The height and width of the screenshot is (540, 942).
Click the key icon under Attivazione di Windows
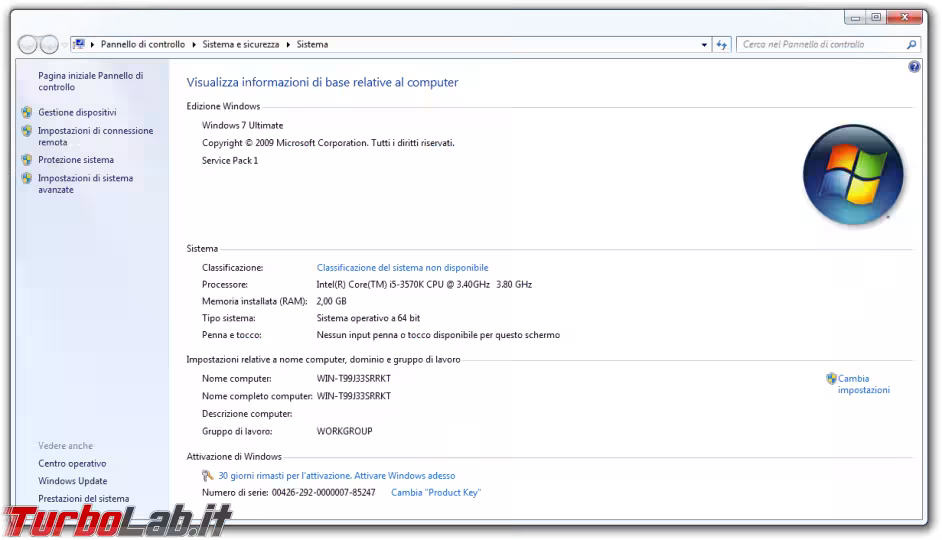tap(208, 476)
